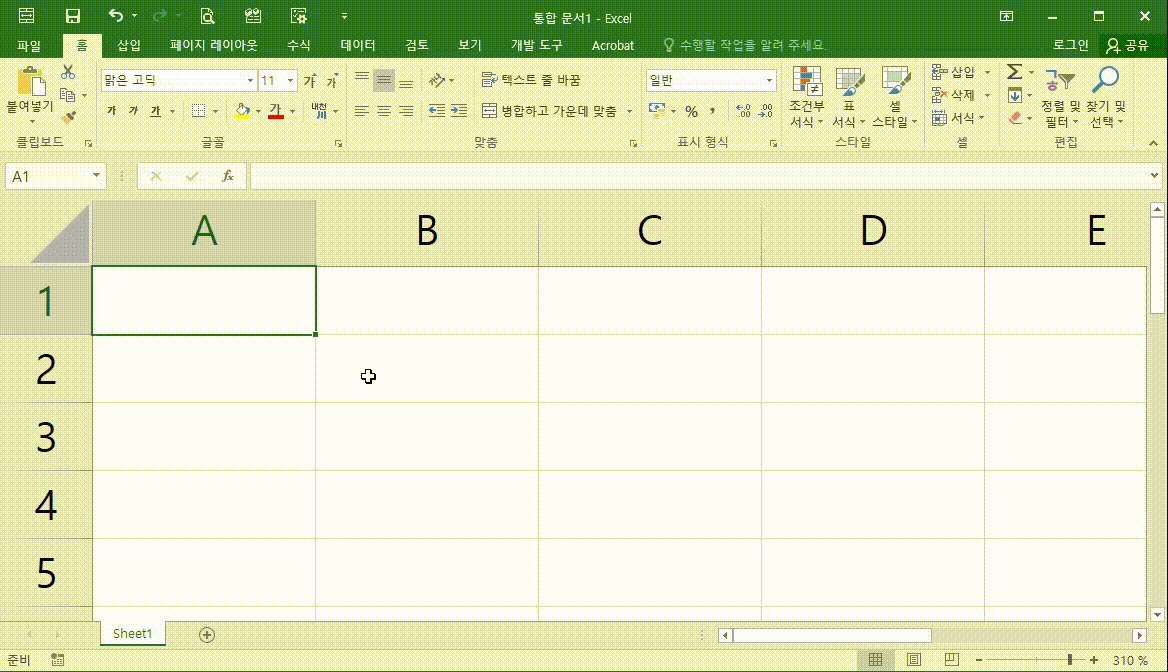Paste clipboard contents with 붙여넣기
The height and width of the screenshot is (672, 1168).
tap(30, 95)
